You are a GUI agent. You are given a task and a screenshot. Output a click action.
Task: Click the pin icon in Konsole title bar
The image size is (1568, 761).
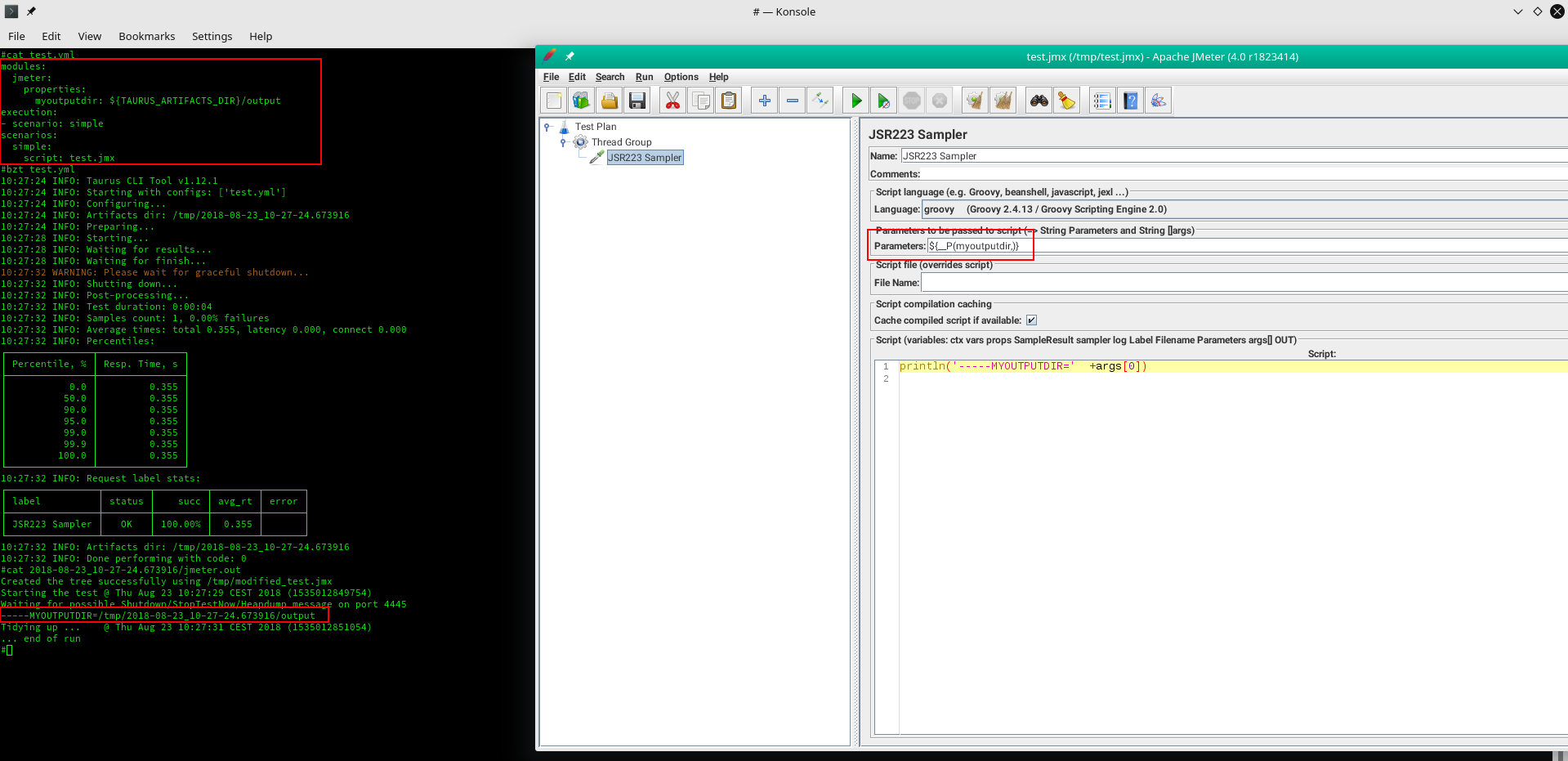point(31,11)
